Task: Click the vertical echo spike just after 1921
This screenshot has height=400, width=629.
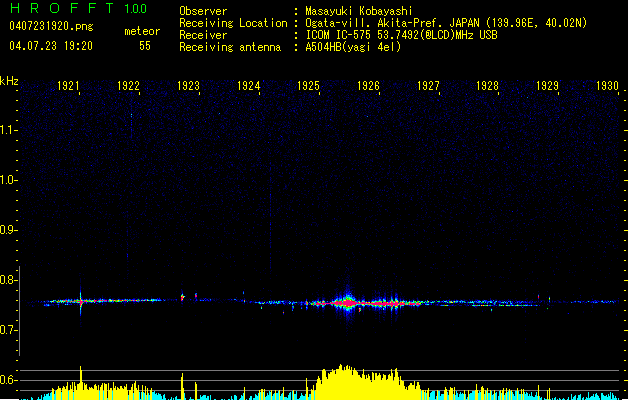Action: pos(81,301)
